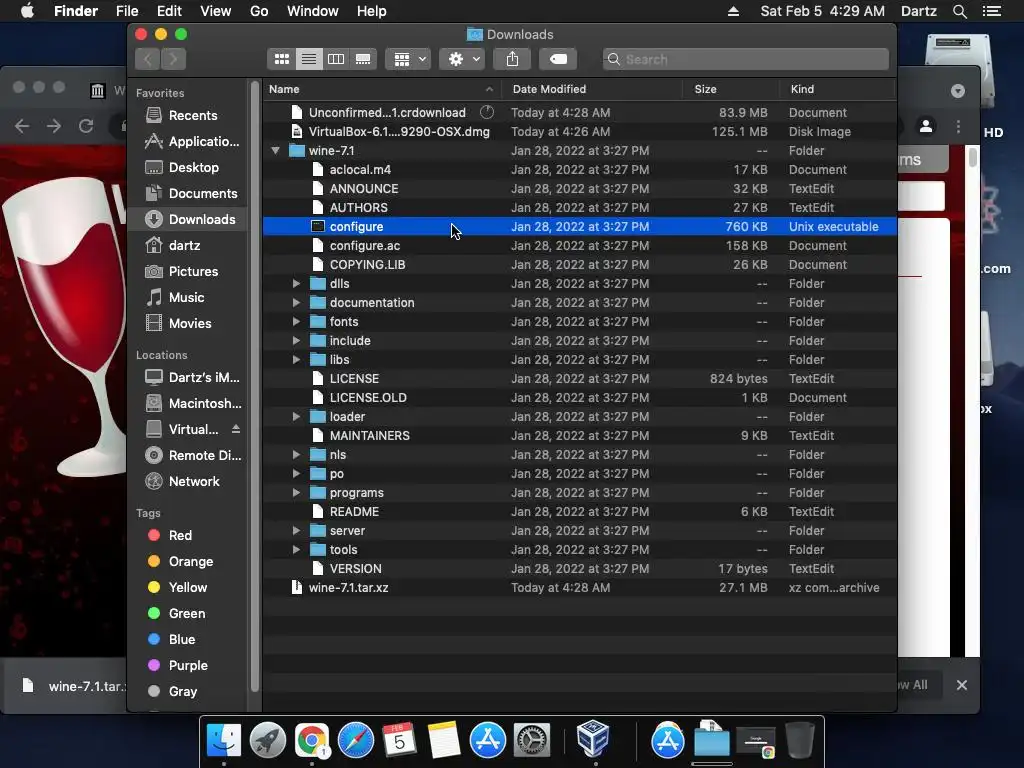Switch Finder to column view
Screen dimensions: 1024x768
pos(336,59)
